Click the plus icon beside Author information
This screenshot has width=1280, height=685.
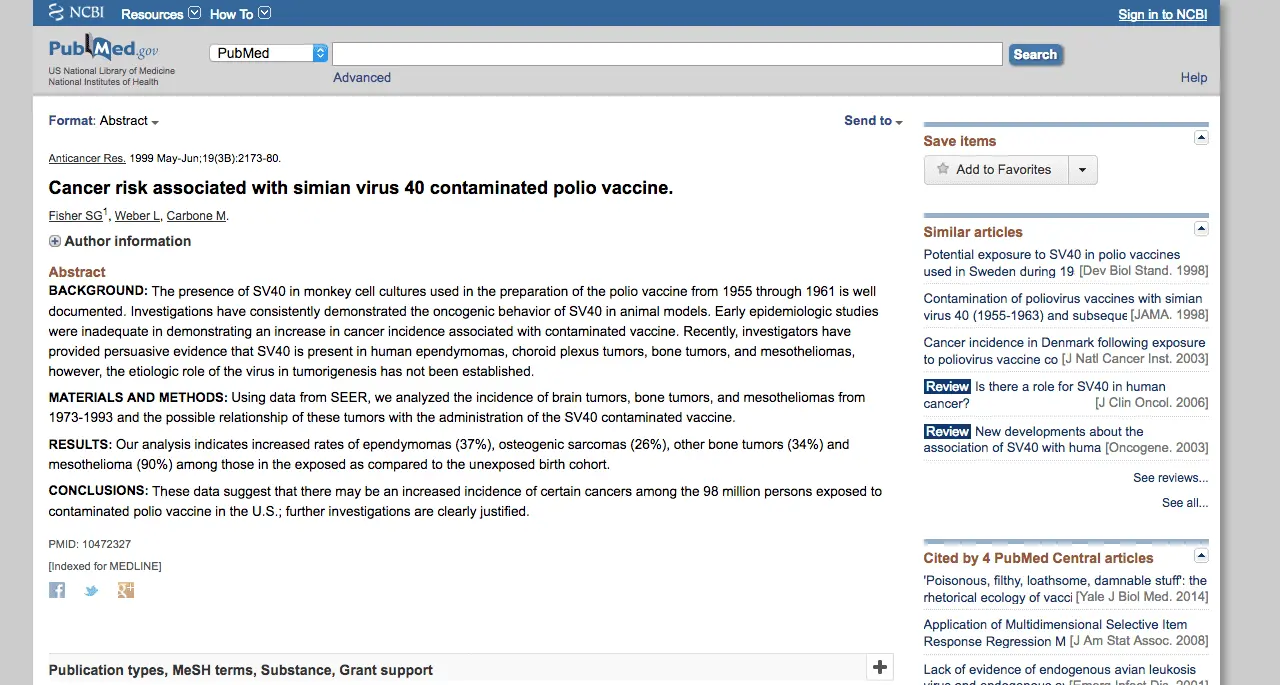(55, 241)
